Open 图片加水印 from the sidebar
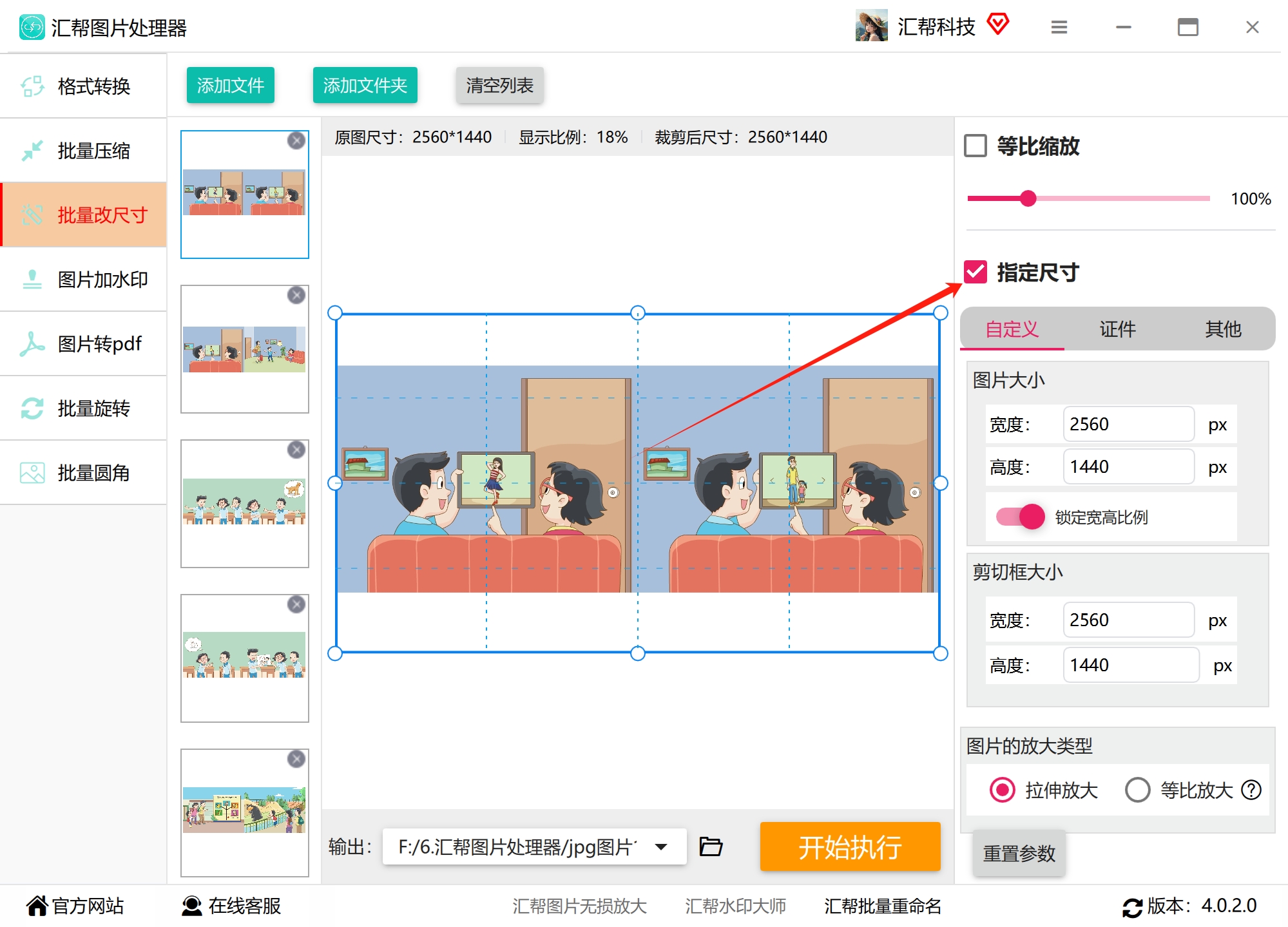Image resolution: width=1288 pixels, height=927 pixels. pyautogui.click(x=84, y=279)
